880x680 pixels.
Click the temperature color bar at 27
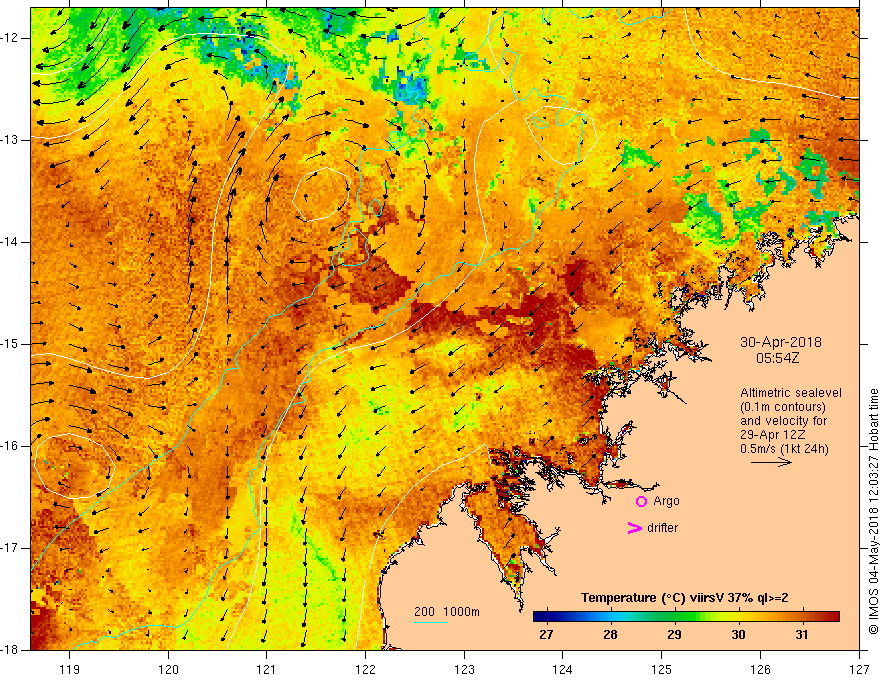(x=546, y=617)
